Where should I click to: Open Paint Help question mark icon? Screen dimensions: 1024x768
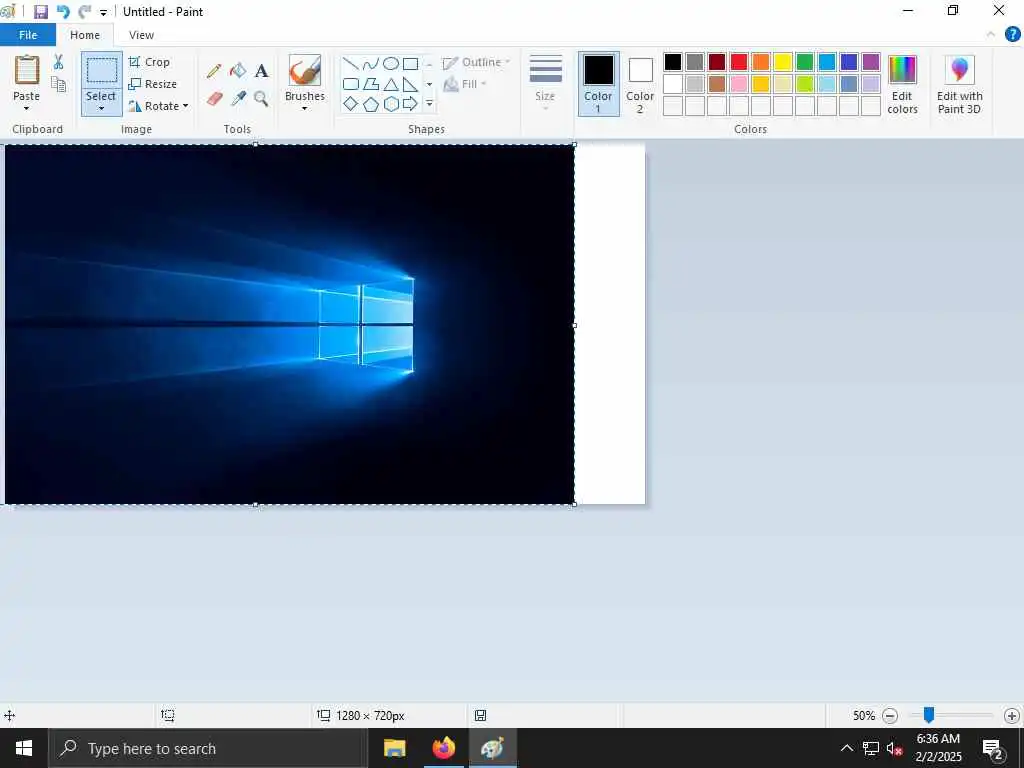coord(1012,35)
